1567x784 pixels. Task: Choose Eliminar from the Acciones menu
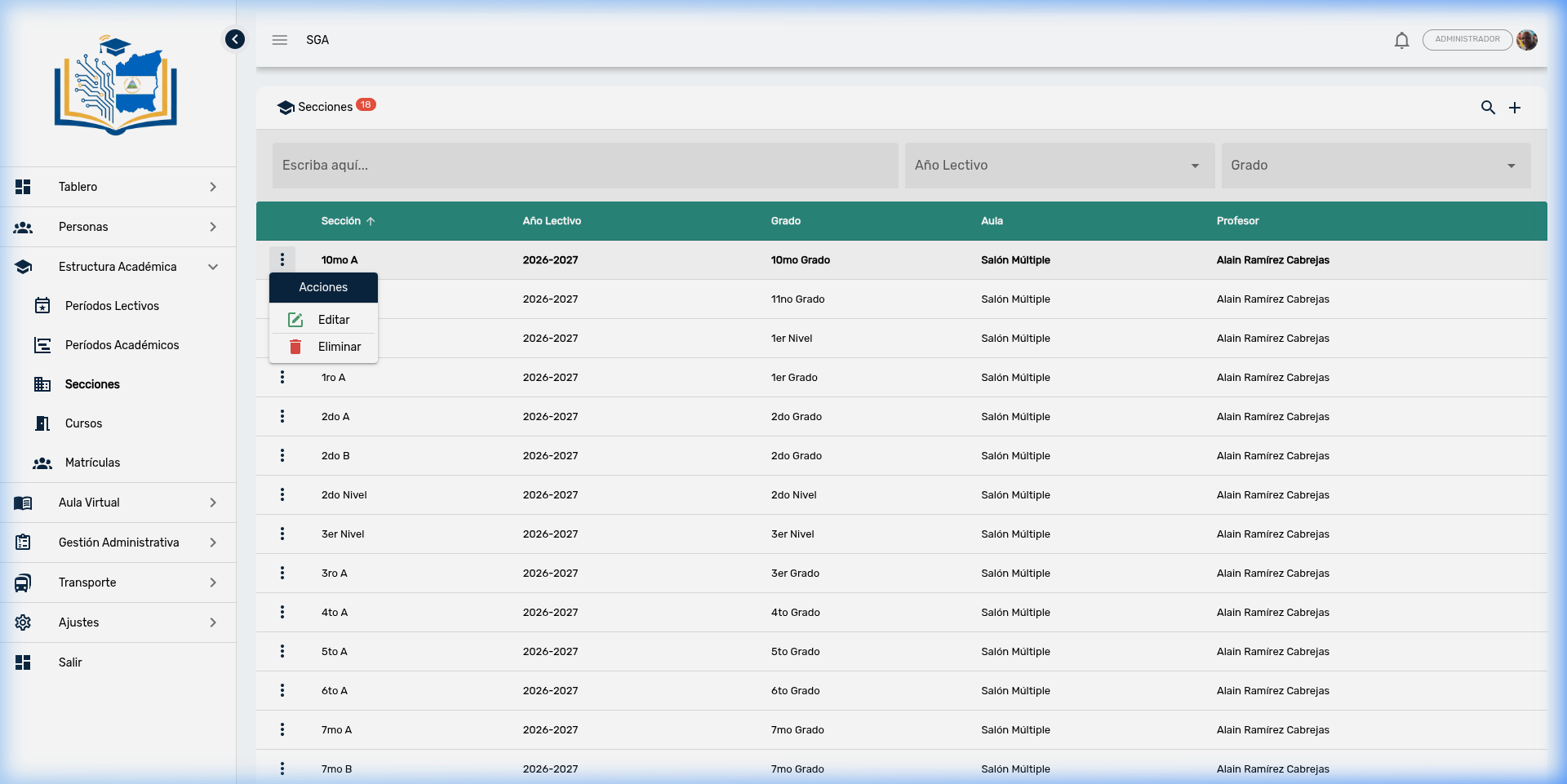click(339, 347)
